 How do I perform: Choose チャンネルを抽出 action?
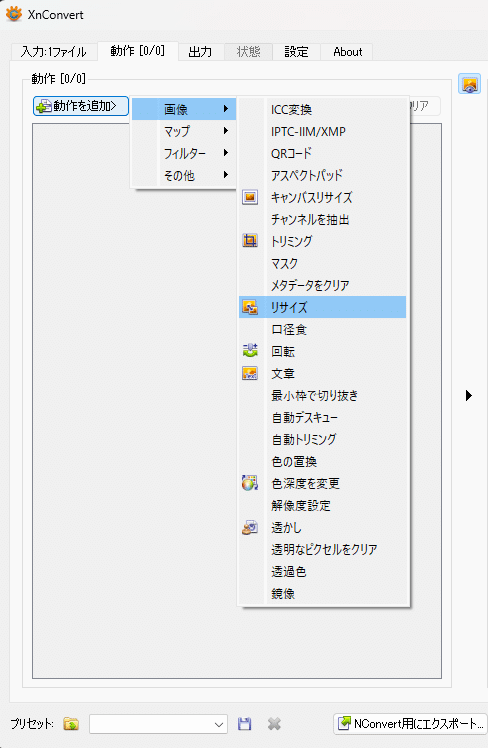tap(322, 219)
